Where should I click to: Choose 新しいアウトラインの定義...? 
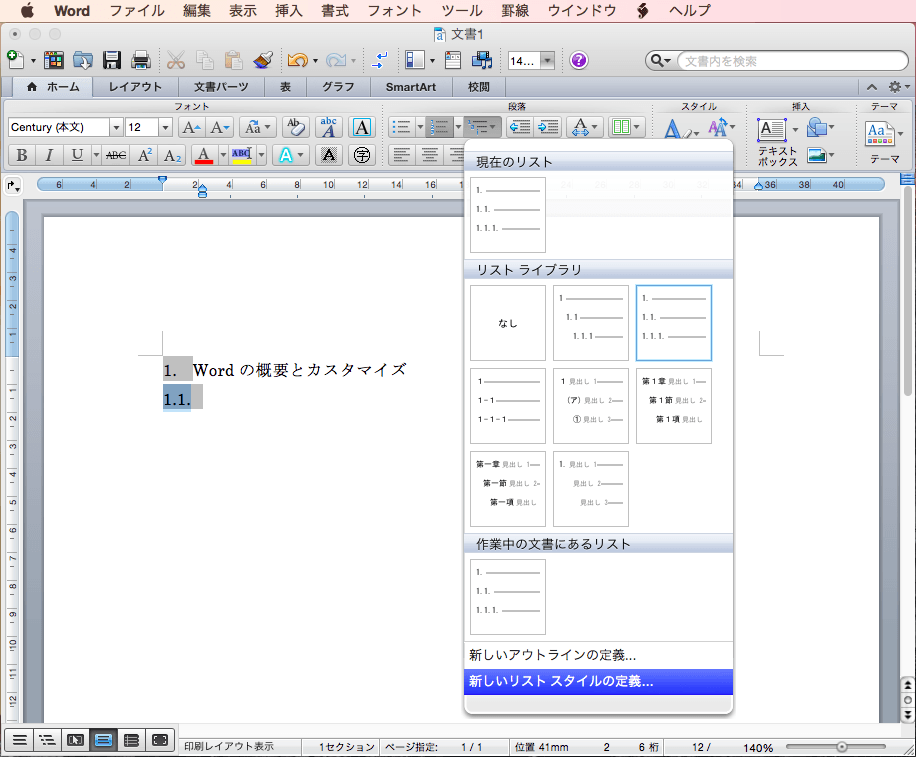point(598,655)
